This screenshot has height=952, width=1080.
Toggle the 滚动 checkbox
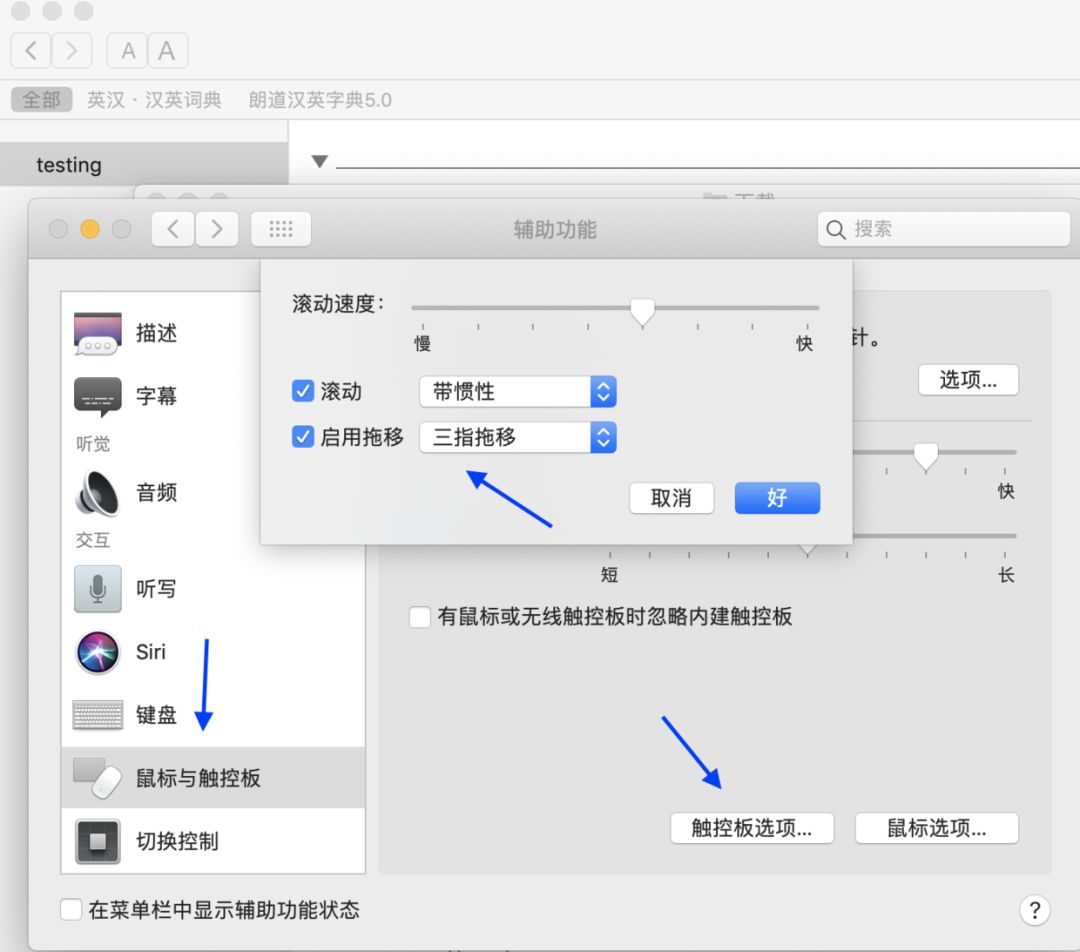click(302, 391)
